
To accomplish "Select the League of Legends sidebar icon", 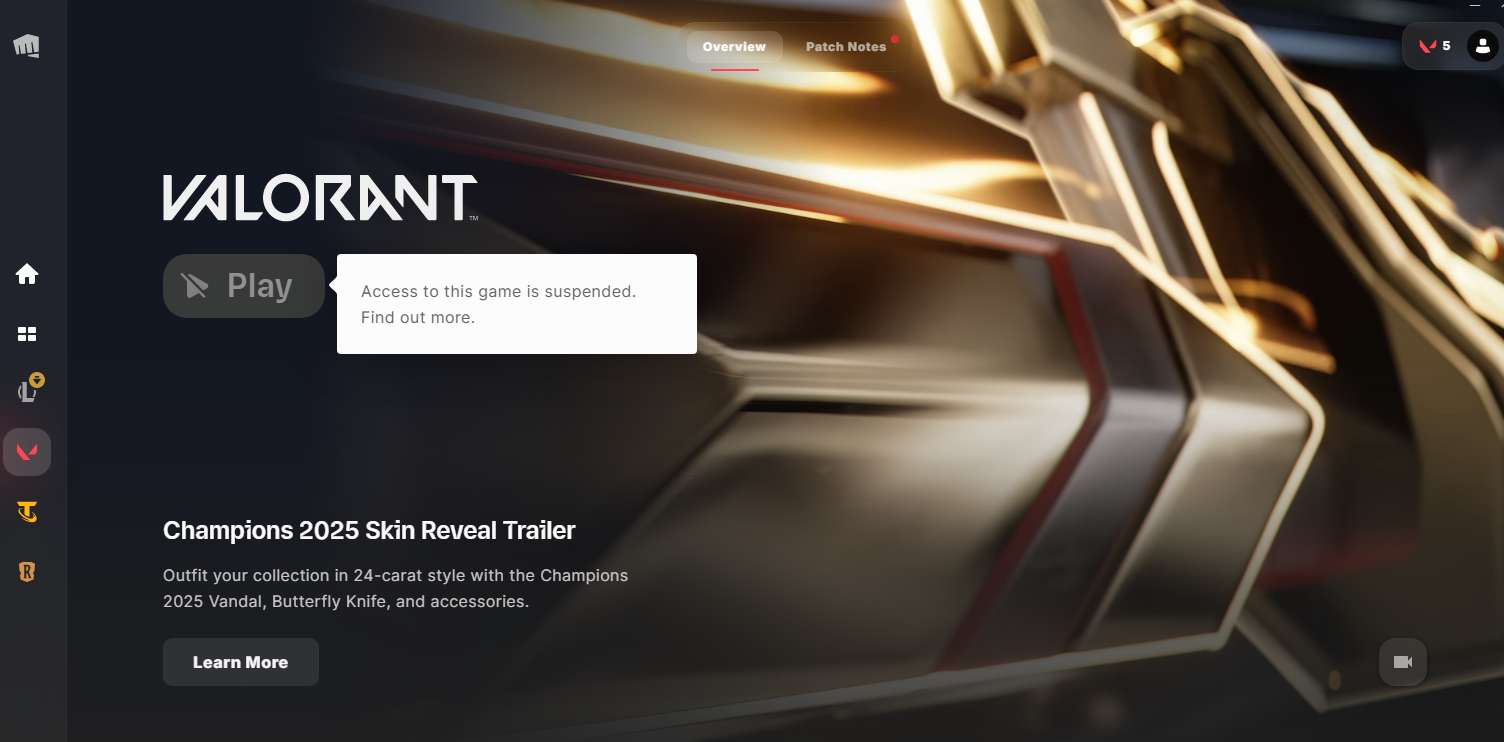I will tap(28, 391).
